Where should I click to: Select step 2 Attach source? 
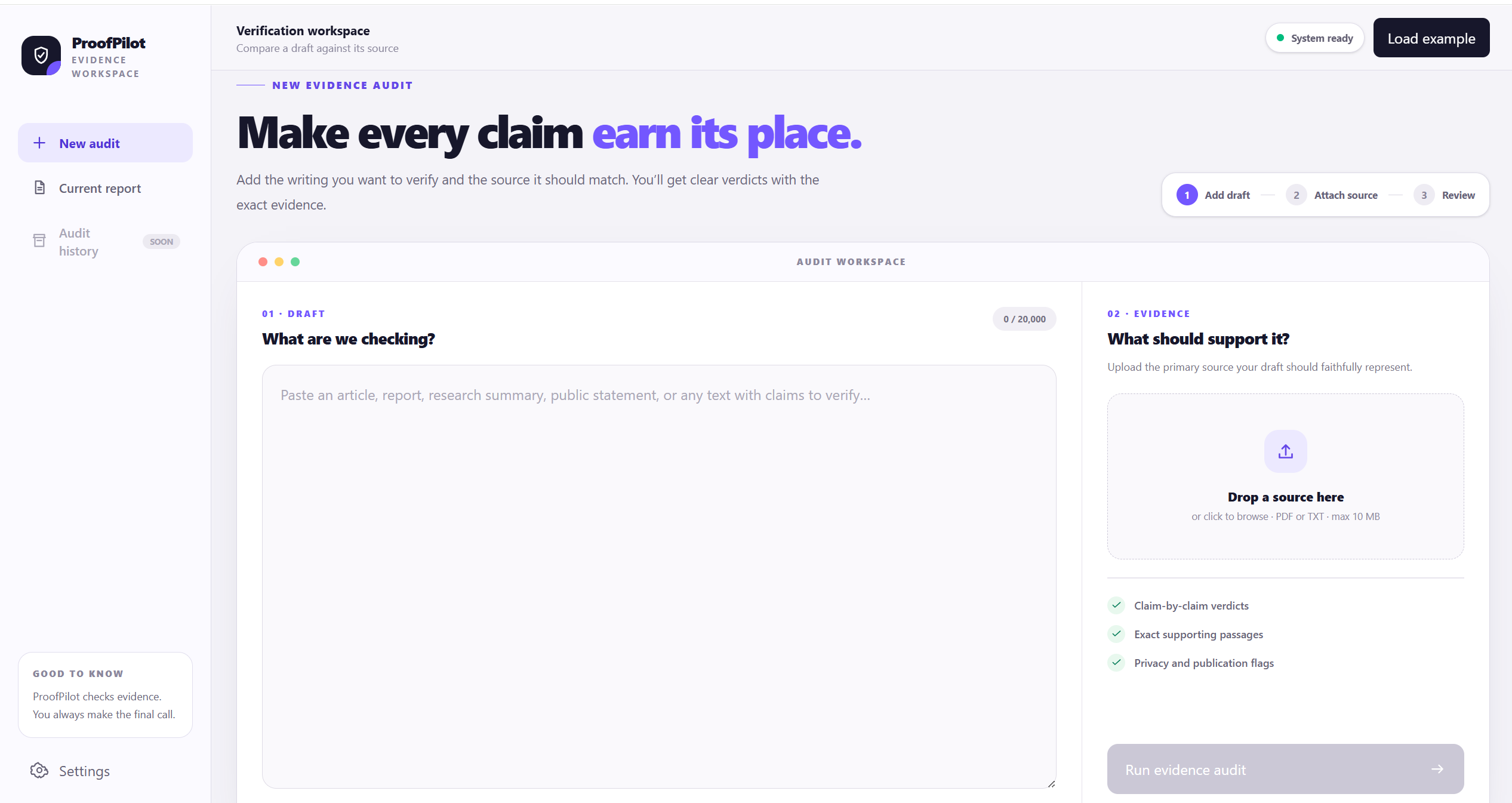coord(1332,195)
